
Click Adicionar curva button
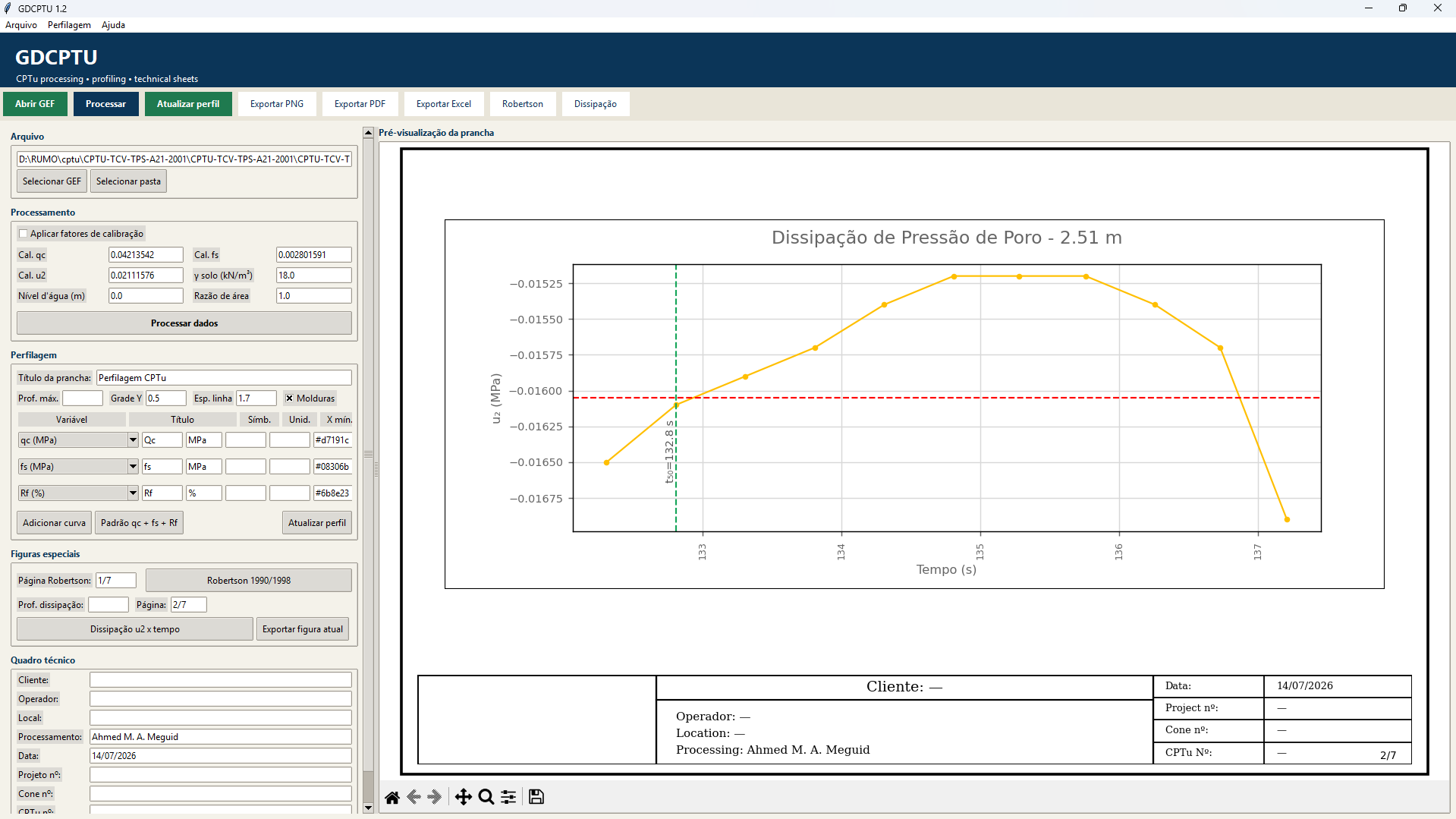coord(54,523)
